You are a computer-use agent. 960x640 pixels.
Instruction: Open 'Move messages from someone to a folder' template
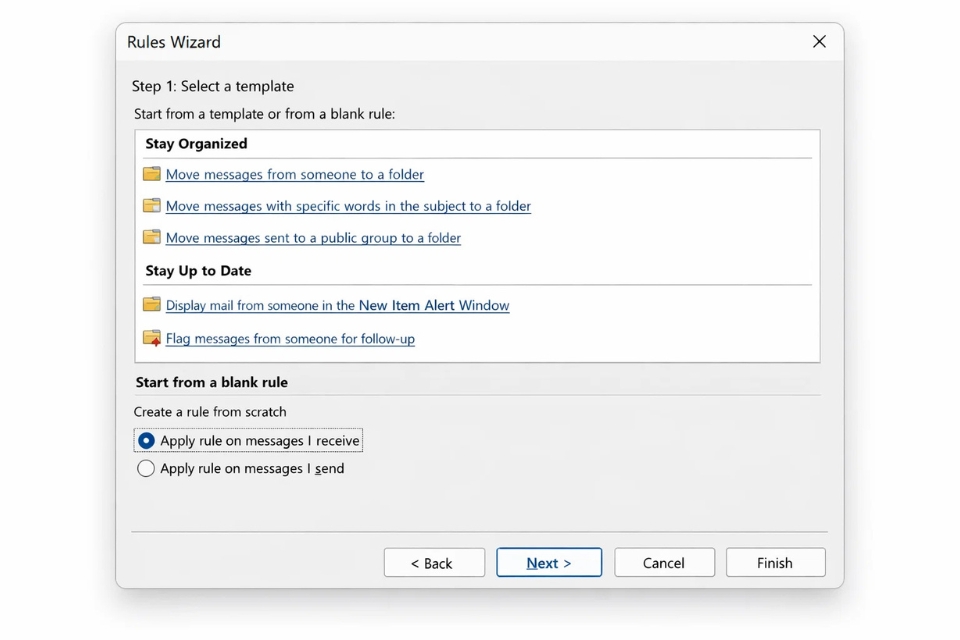[294, 174]
